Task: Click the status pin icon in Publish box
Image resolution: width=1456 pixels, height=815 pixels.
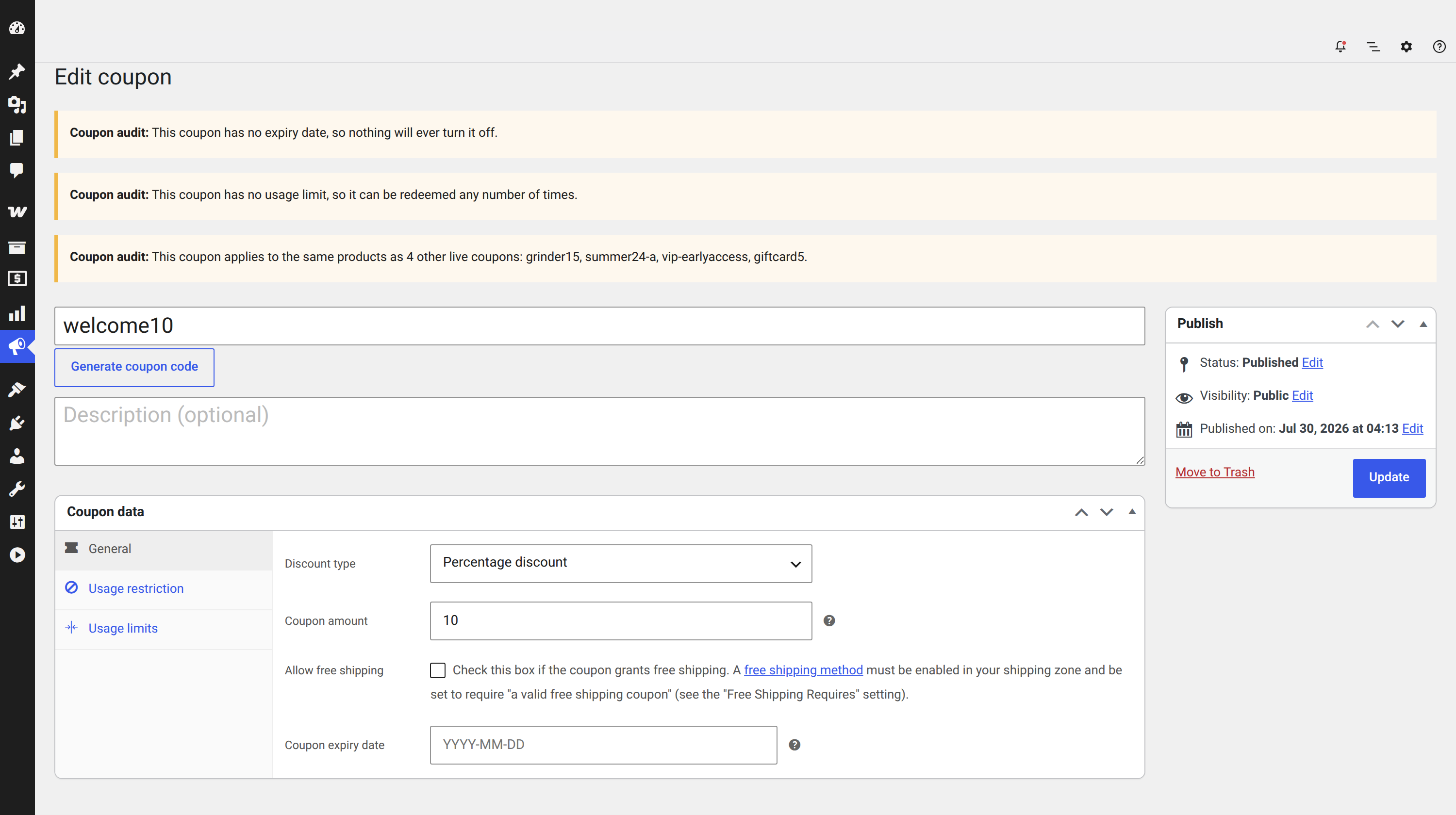Action: (1184, 364)
